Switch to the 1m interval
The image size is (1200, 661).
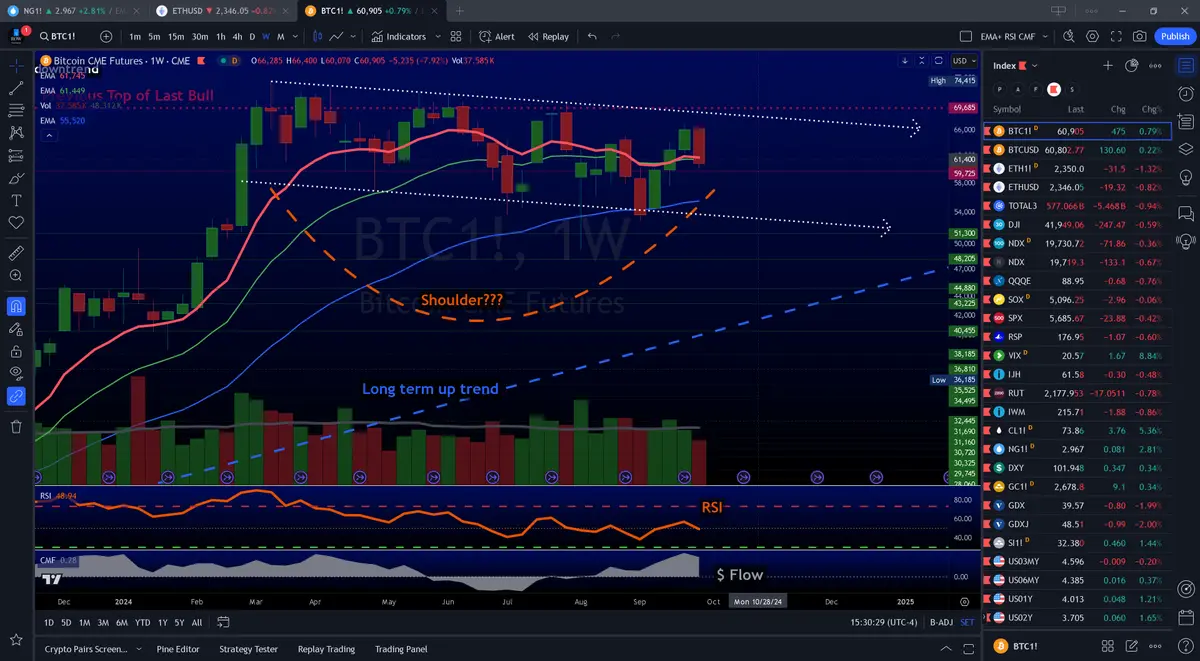(135, 36)
